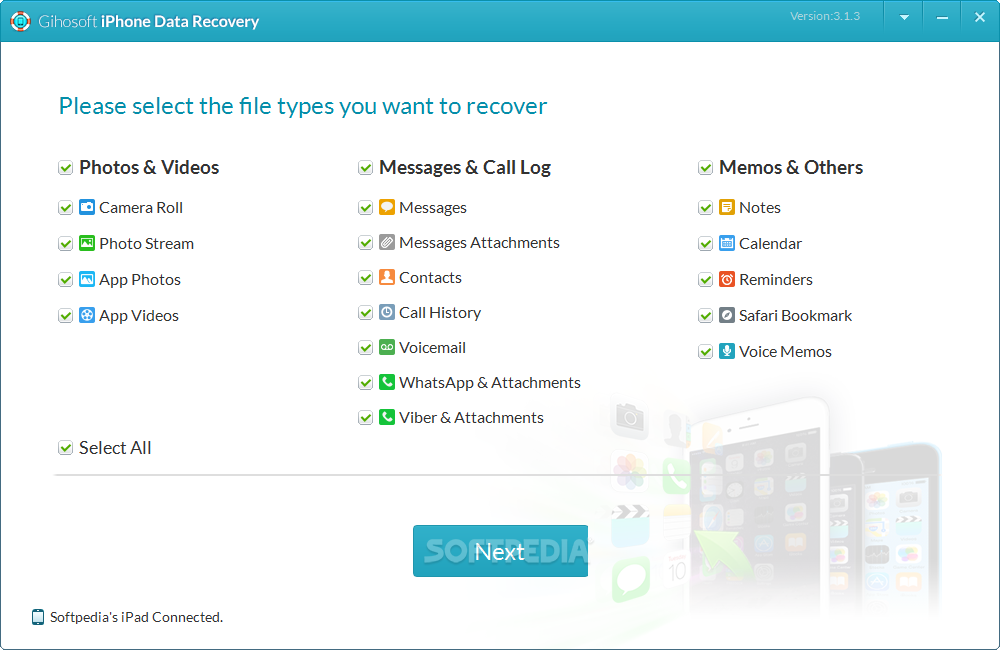Click the Camera Roll camera icon

[x=87, y=207]
